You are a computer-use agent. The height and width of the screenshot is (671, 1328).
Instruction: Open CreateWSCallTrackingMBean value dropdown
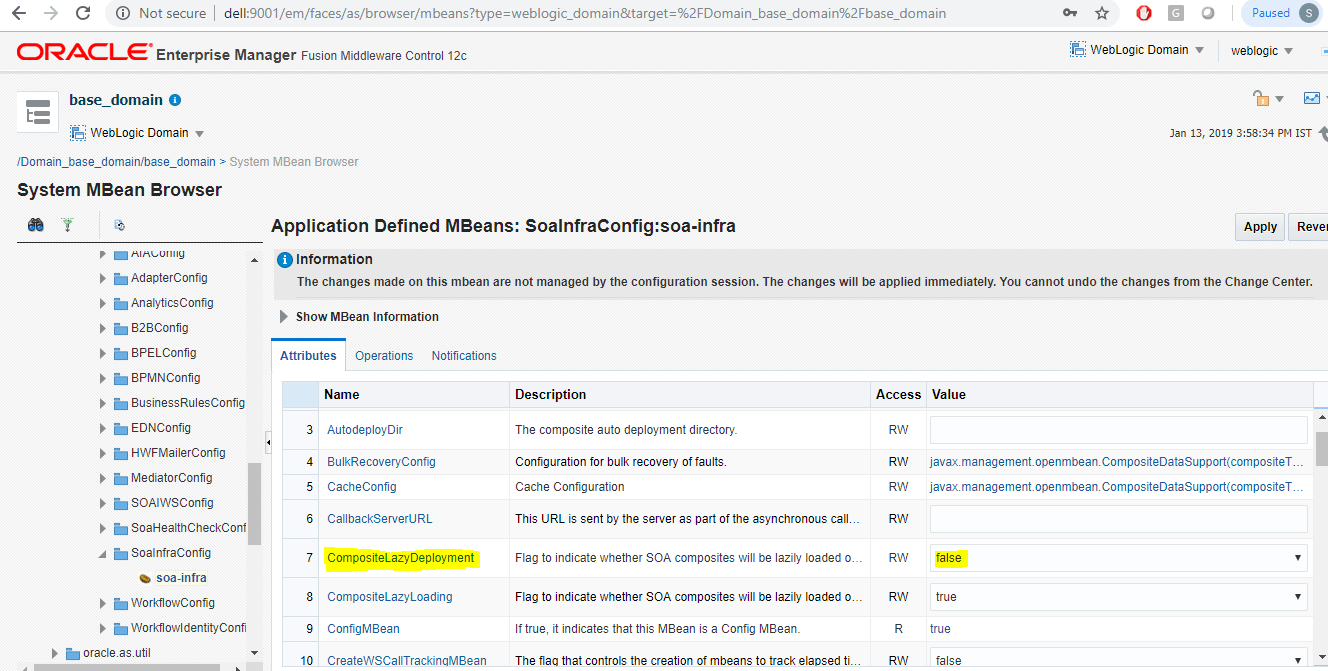coord(1118,659)
